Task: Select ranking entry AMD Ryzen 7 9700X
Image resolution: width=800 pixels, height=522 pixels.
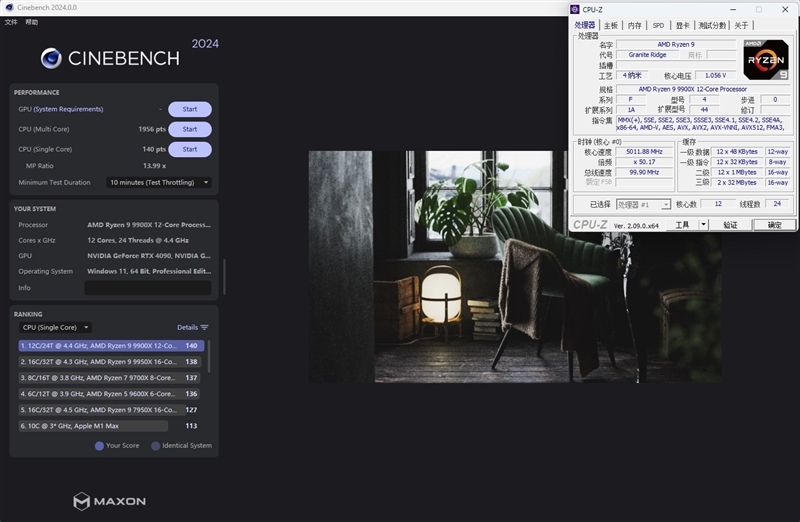Action: [109, 378]
